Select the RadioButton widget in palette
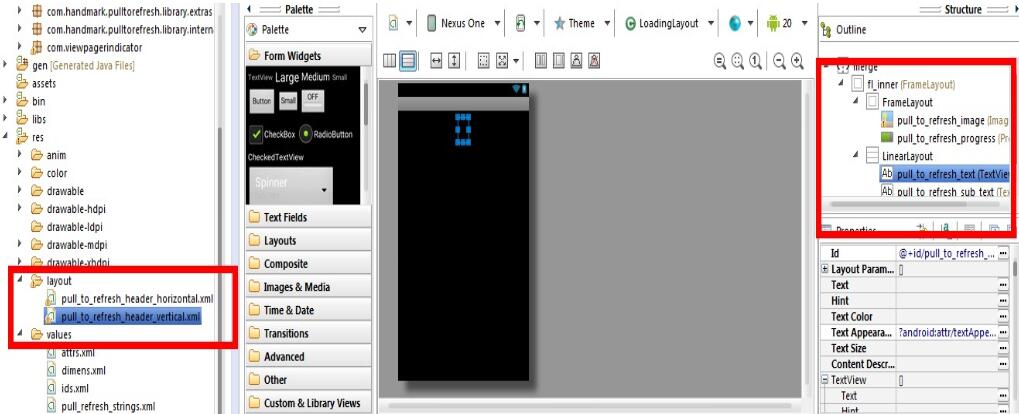 pos(326,135)
